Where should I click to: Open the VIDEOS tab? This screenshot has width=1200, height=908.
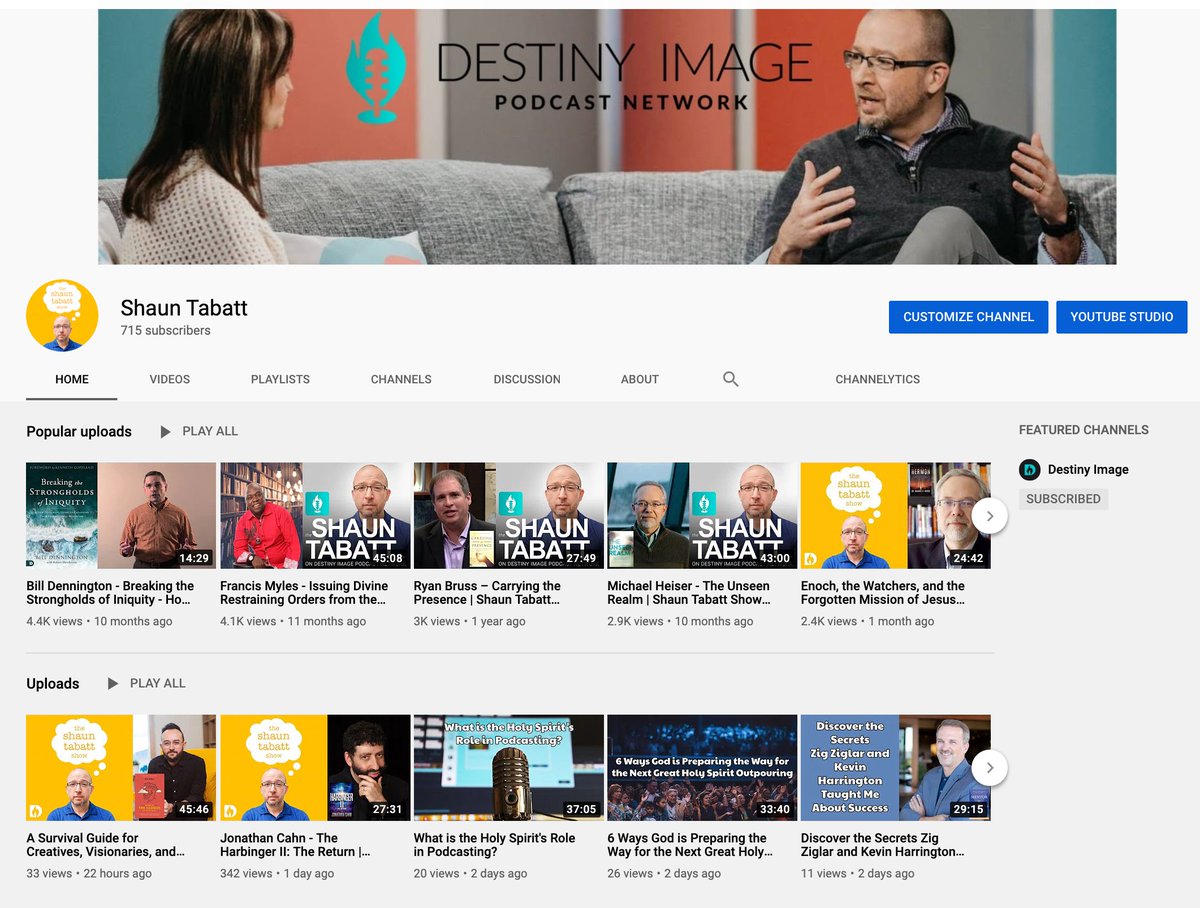[x=170, y=379]
